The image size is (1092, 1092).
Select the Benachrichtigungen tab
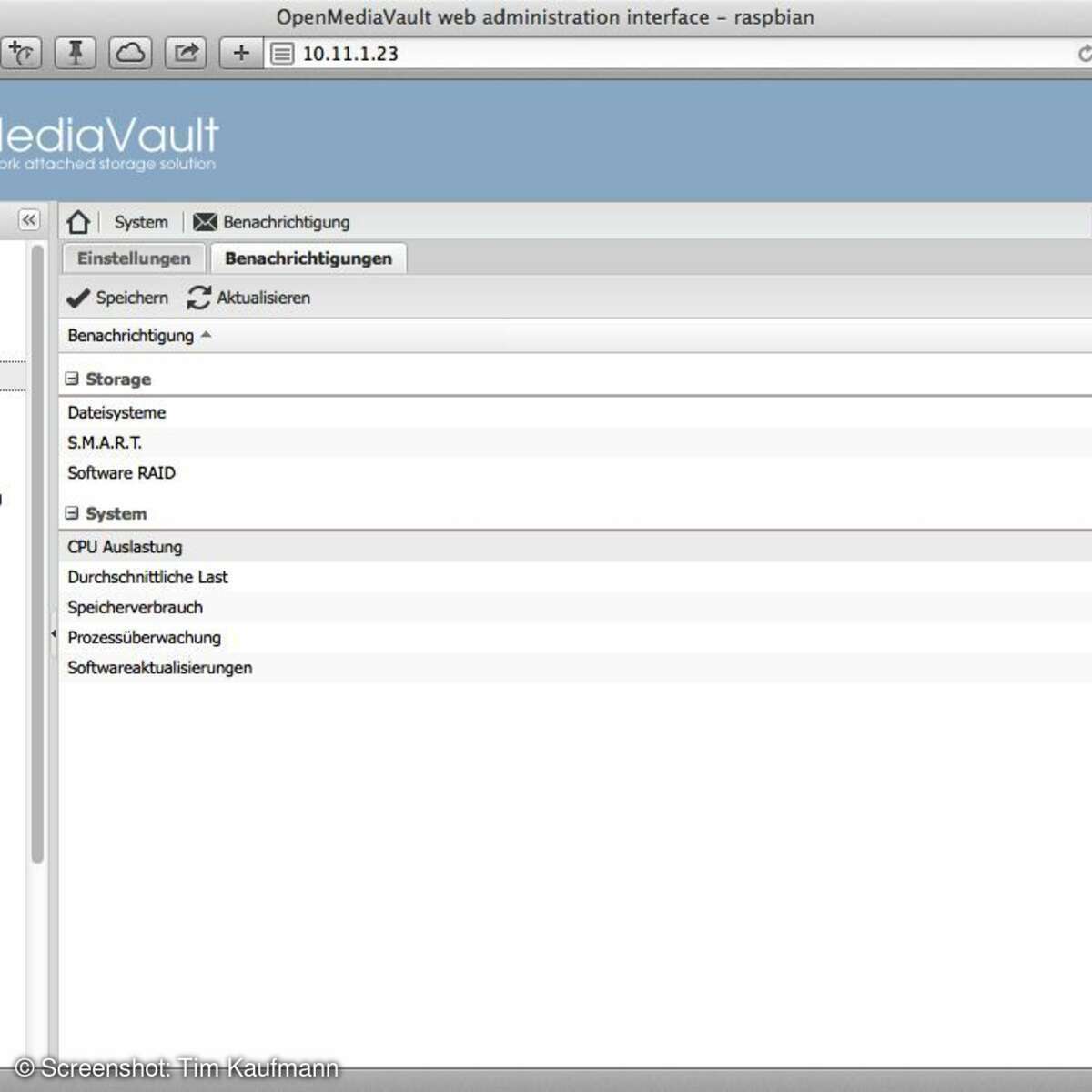[x=308, y=258]
